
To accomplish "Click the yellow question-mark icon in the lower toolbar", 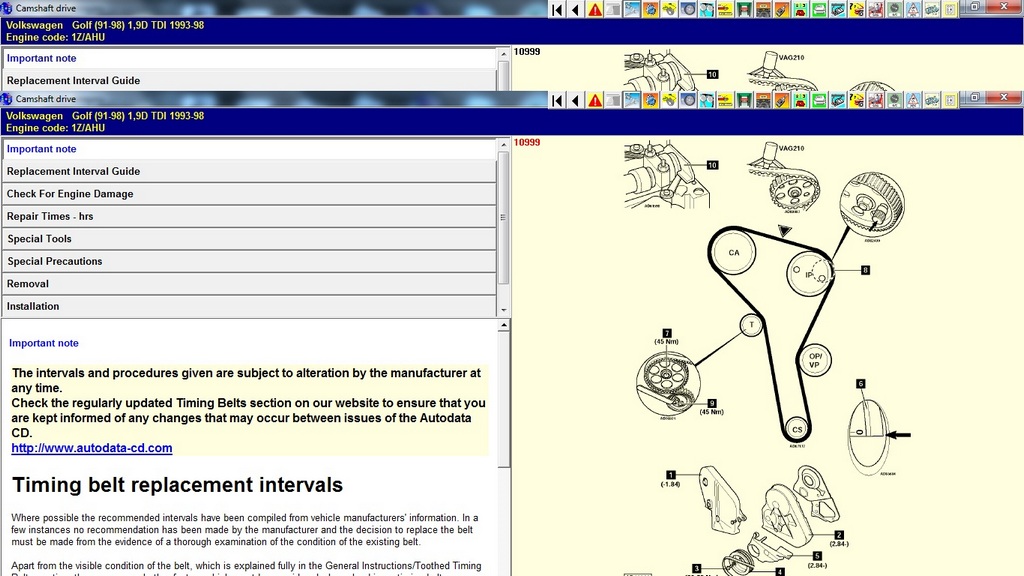I will tap(856, 100).
